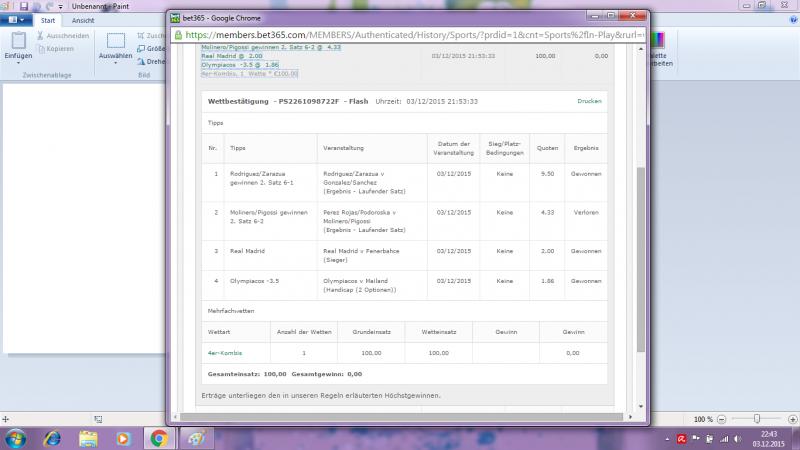Click the horizontal scrollbar right arrow in Chrome
The width and height of the screenshot is (800, 450).
pos(630,417)
